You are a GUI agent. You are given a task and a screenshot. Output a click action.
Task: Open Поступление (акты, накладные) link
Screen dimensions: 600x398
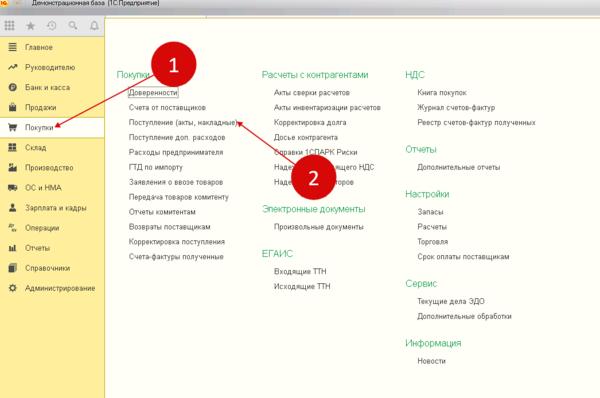(183, 122)
